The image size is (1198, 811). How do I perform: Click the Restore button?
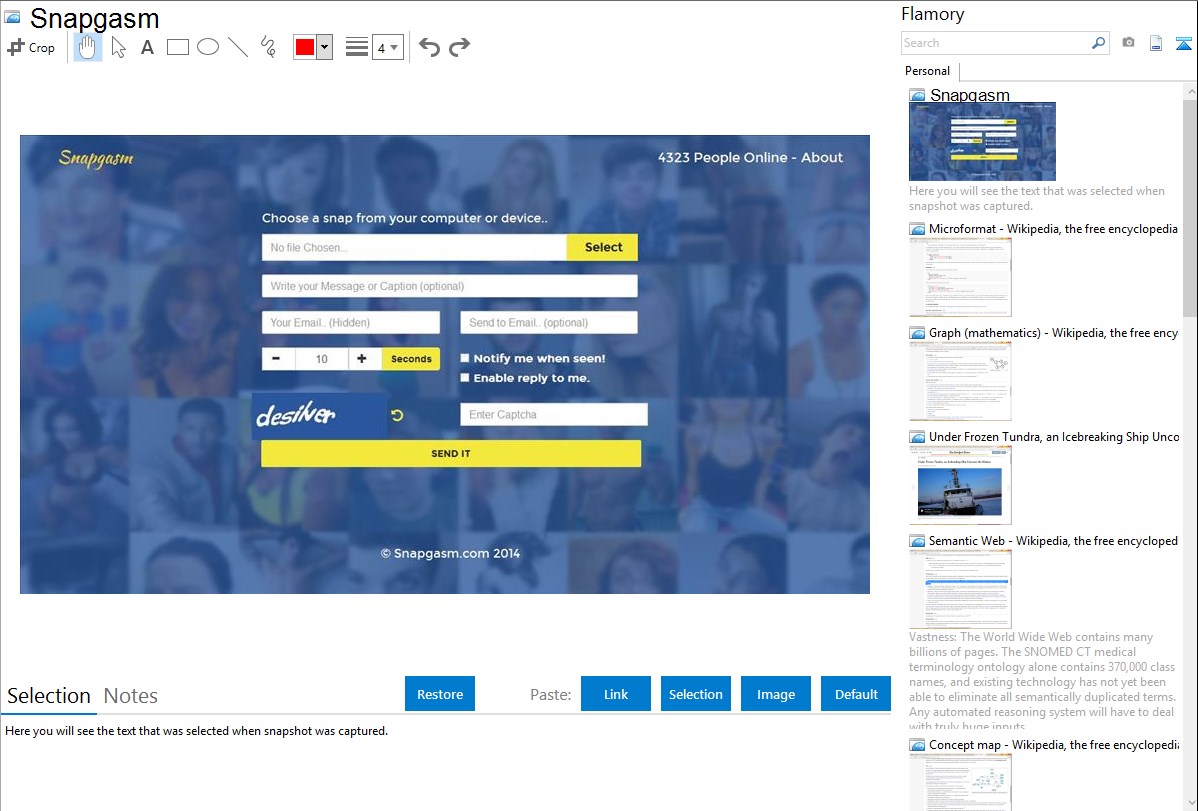[440, 694]
